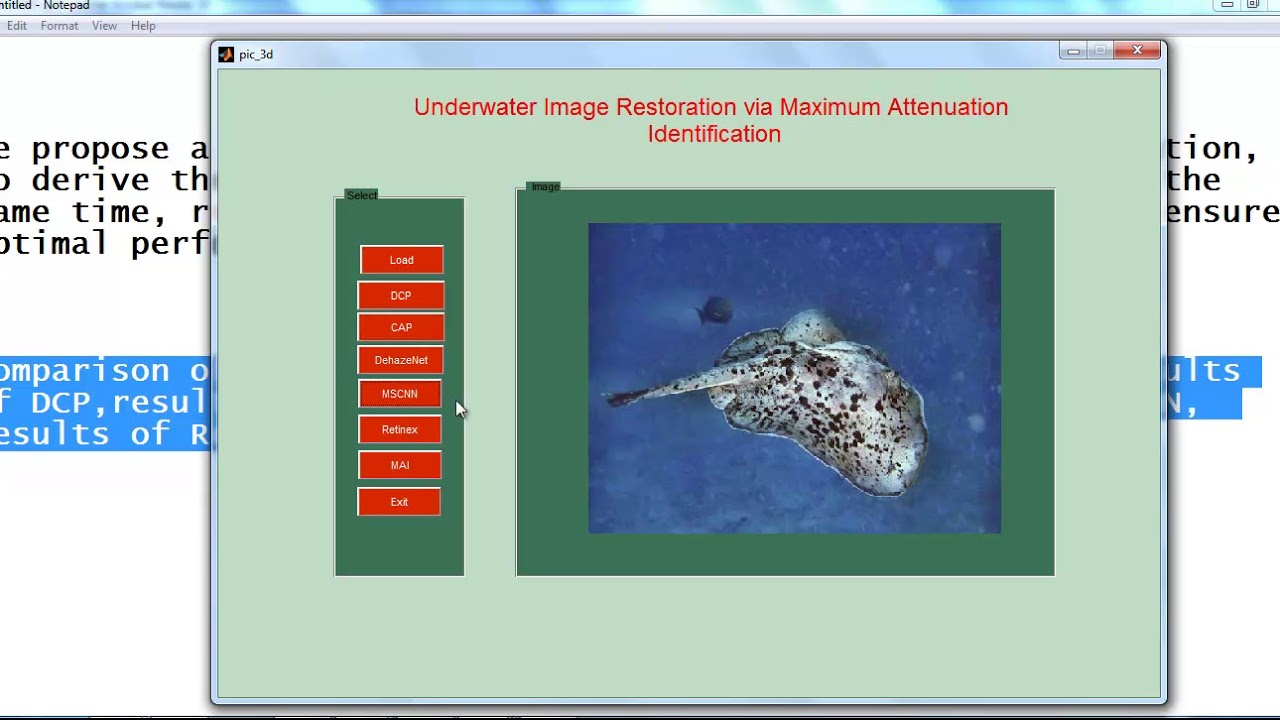Click the Load button
Screen dimensions: 1280x720
click(401, 260)
